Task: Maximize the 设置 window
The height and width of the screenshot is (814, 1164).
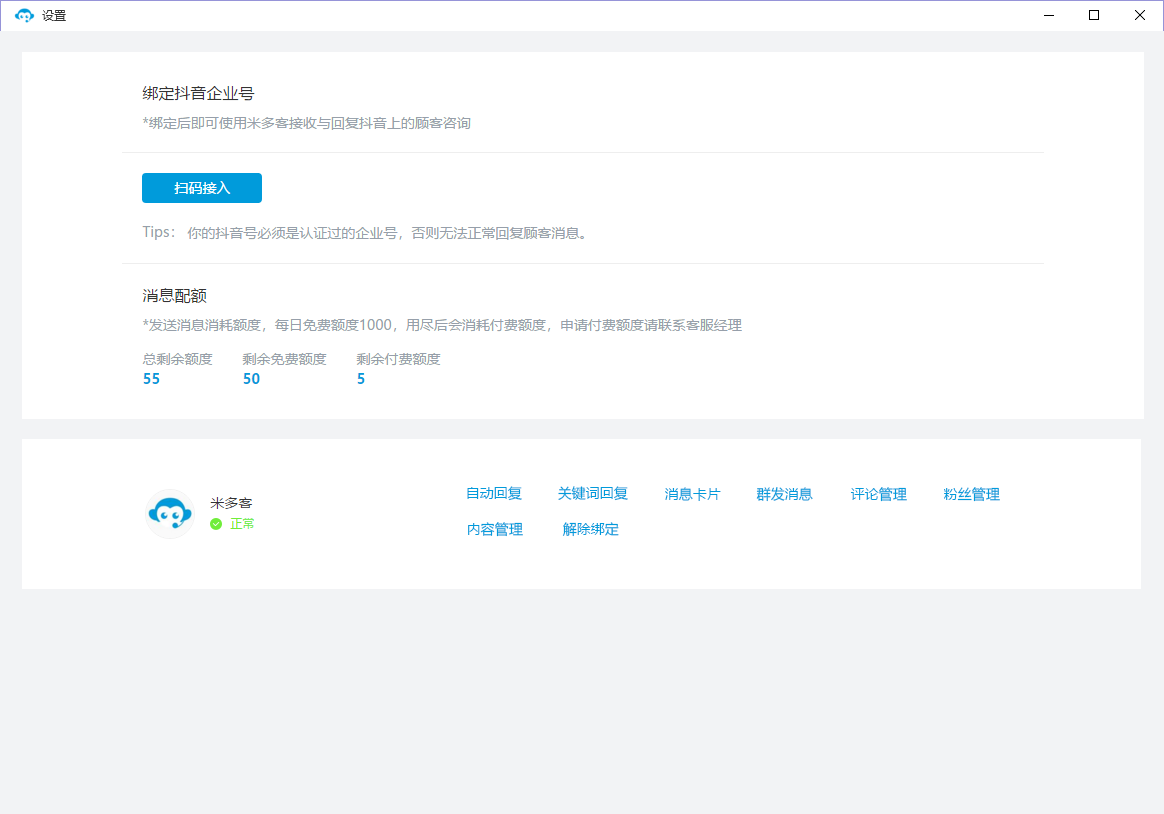Action: (1093, 16)
